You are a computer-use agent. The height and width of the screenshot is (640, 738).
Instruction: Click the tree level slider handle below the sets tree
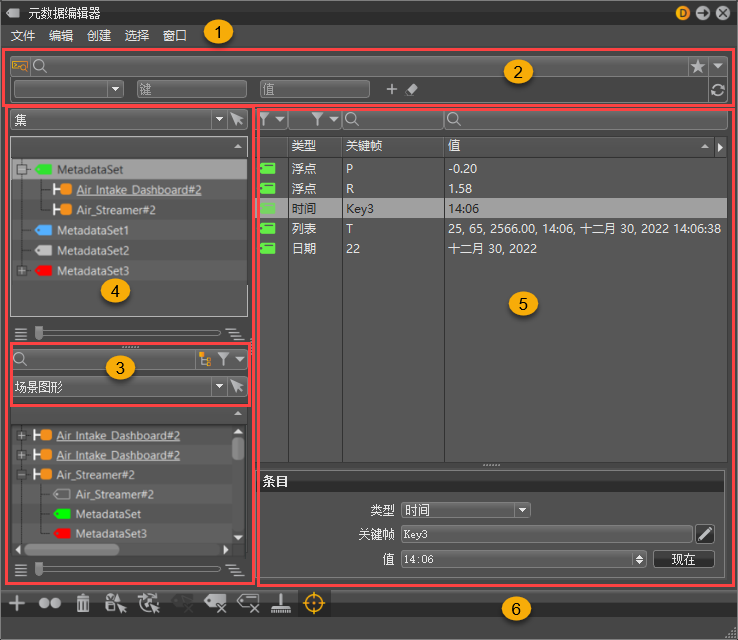pos(39,333)
